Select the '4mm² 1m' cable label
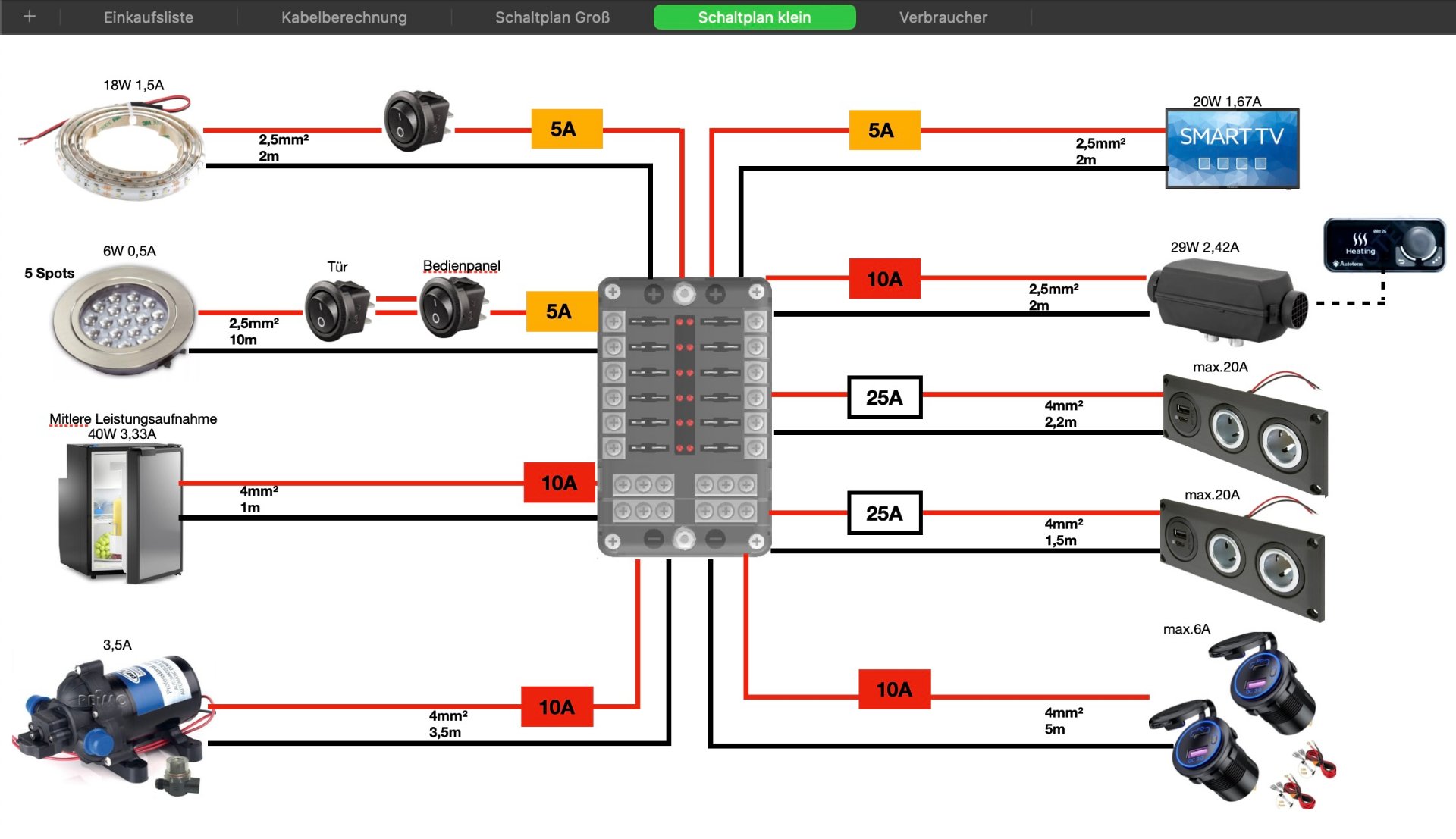Screen dimensions: 1456x839 [259, 499]
